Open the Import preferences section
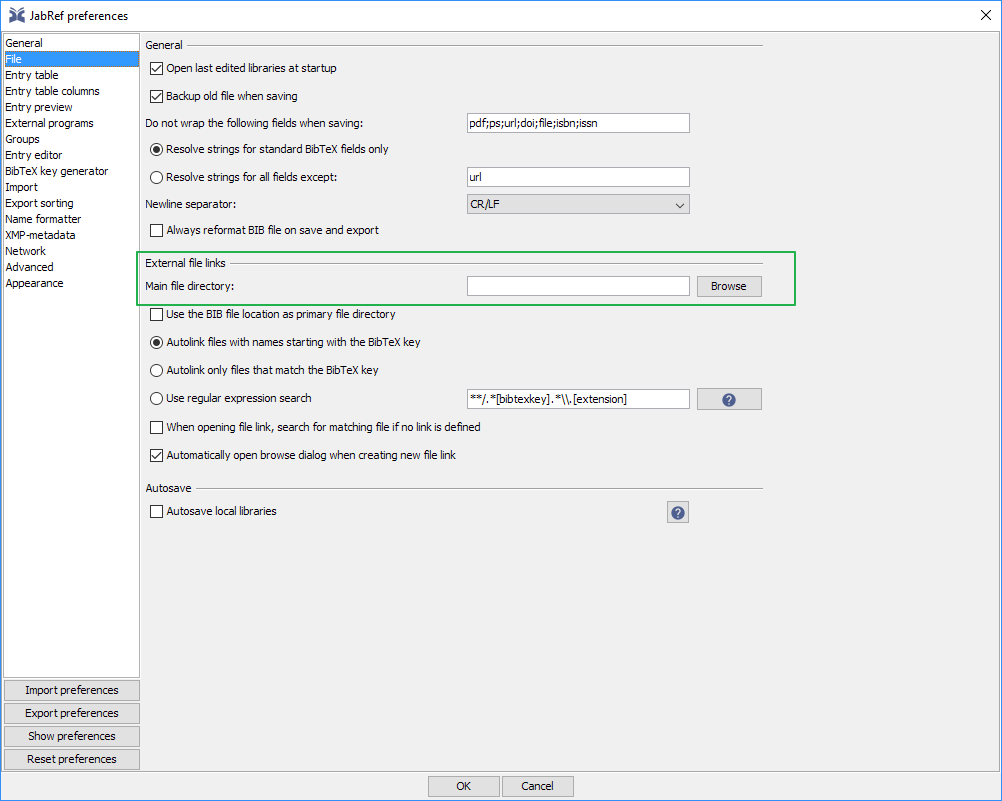This screenshot has height=801, width=1002. click(71, 187)
